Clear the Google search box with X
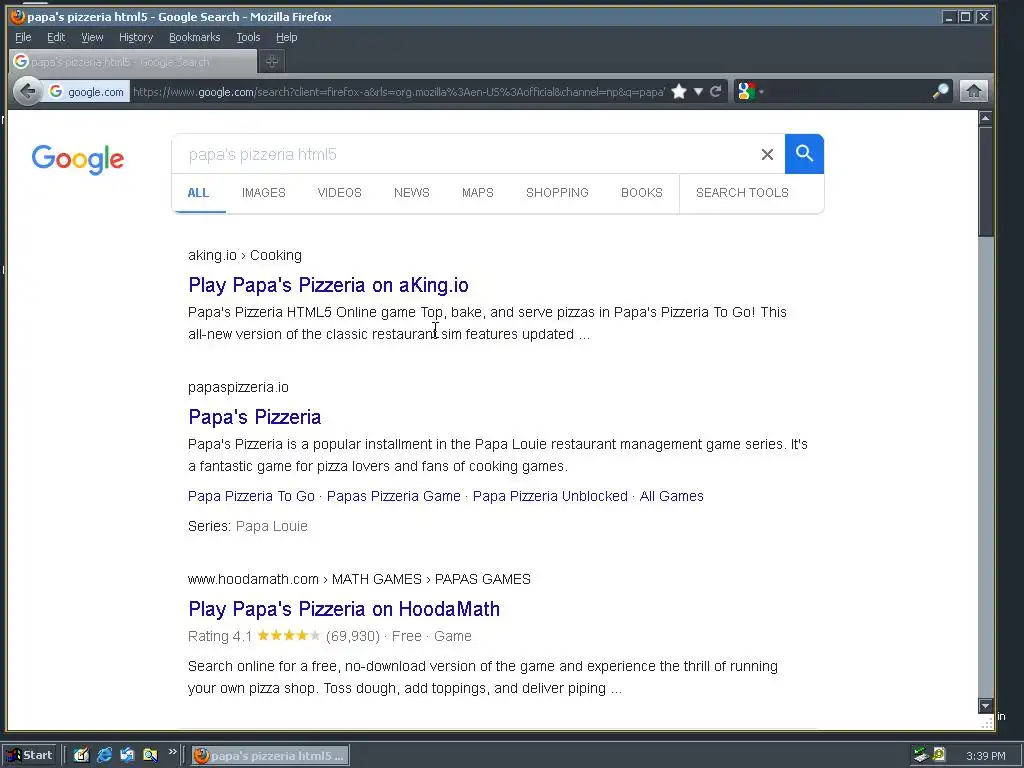This screenshot has width=1024, height=768. pyautogui.click(x=767, y=154)
